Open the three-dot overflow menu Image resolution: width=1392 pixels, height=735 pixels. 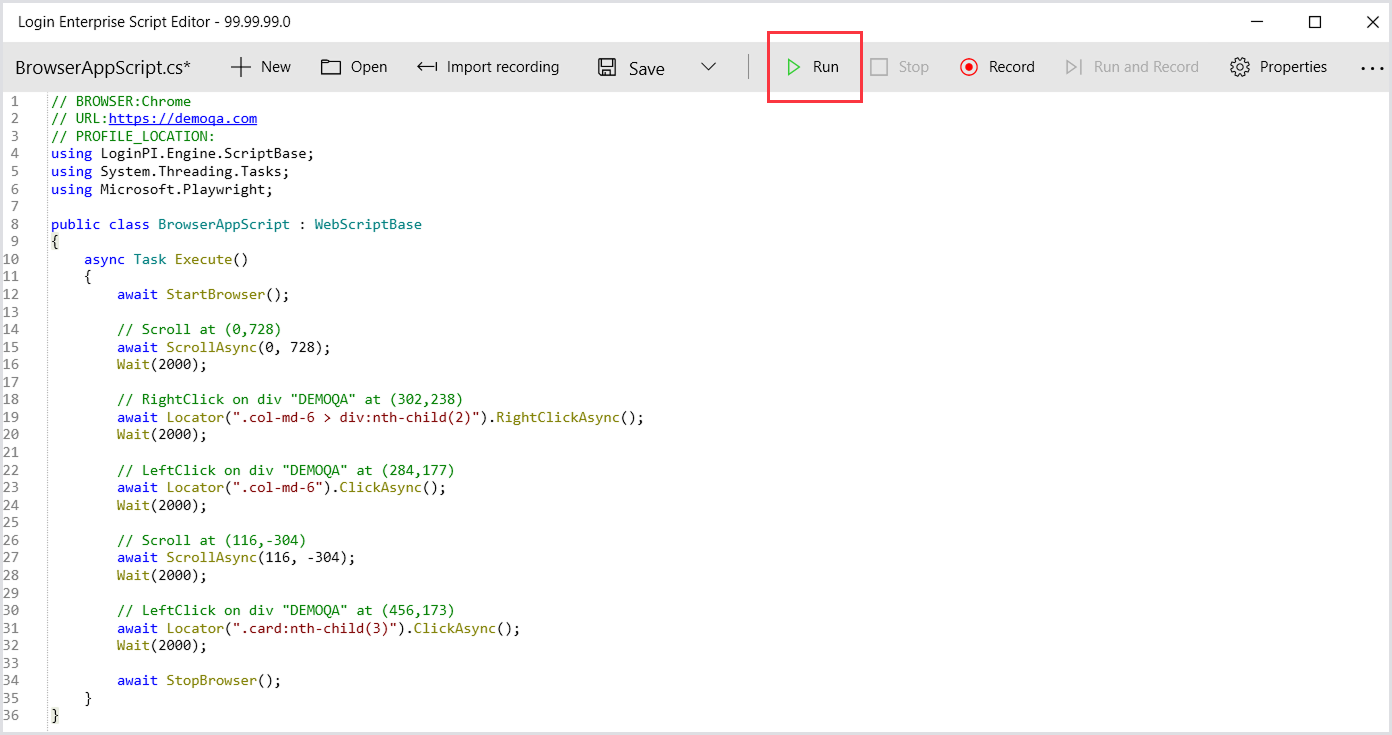pos(1371,68)
